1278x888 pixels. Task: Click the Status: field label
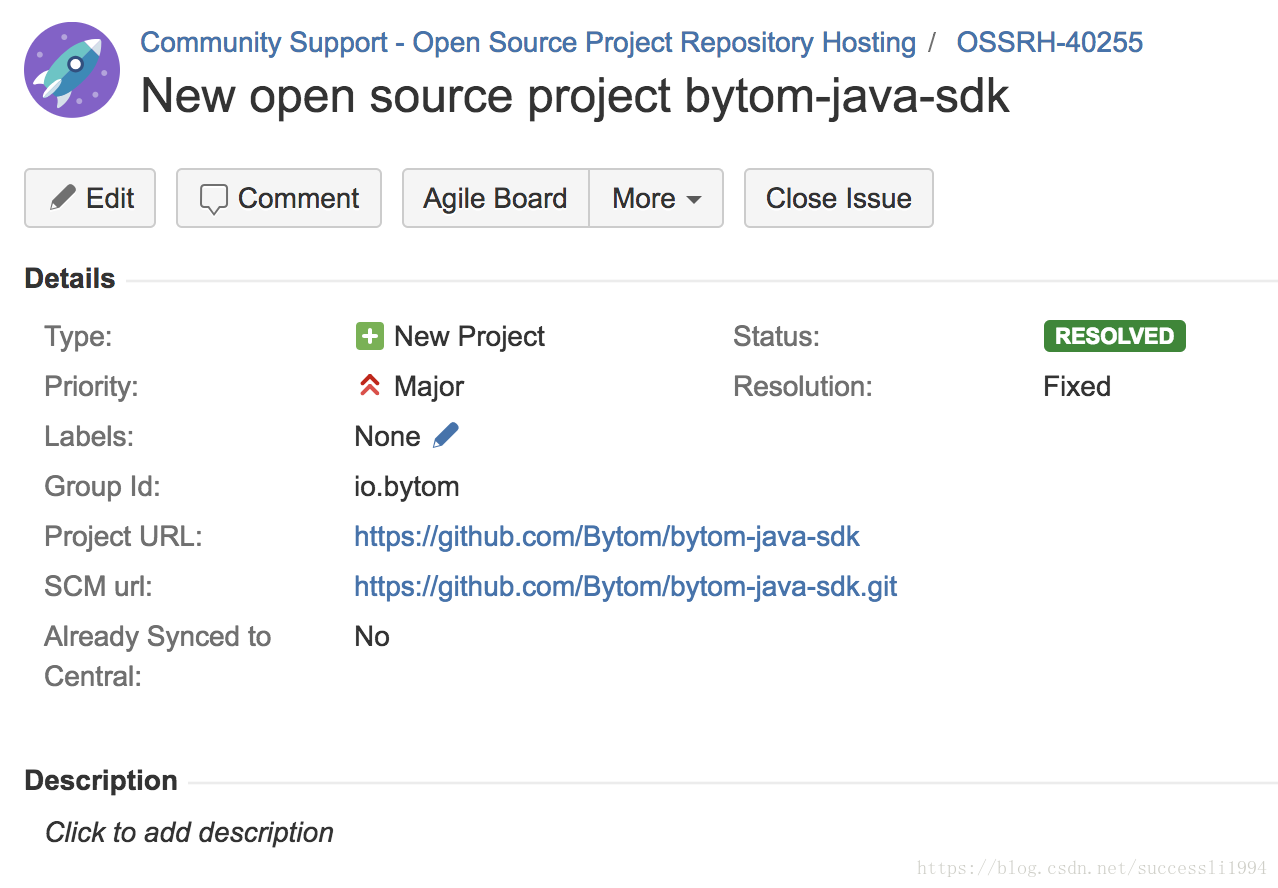776,336
